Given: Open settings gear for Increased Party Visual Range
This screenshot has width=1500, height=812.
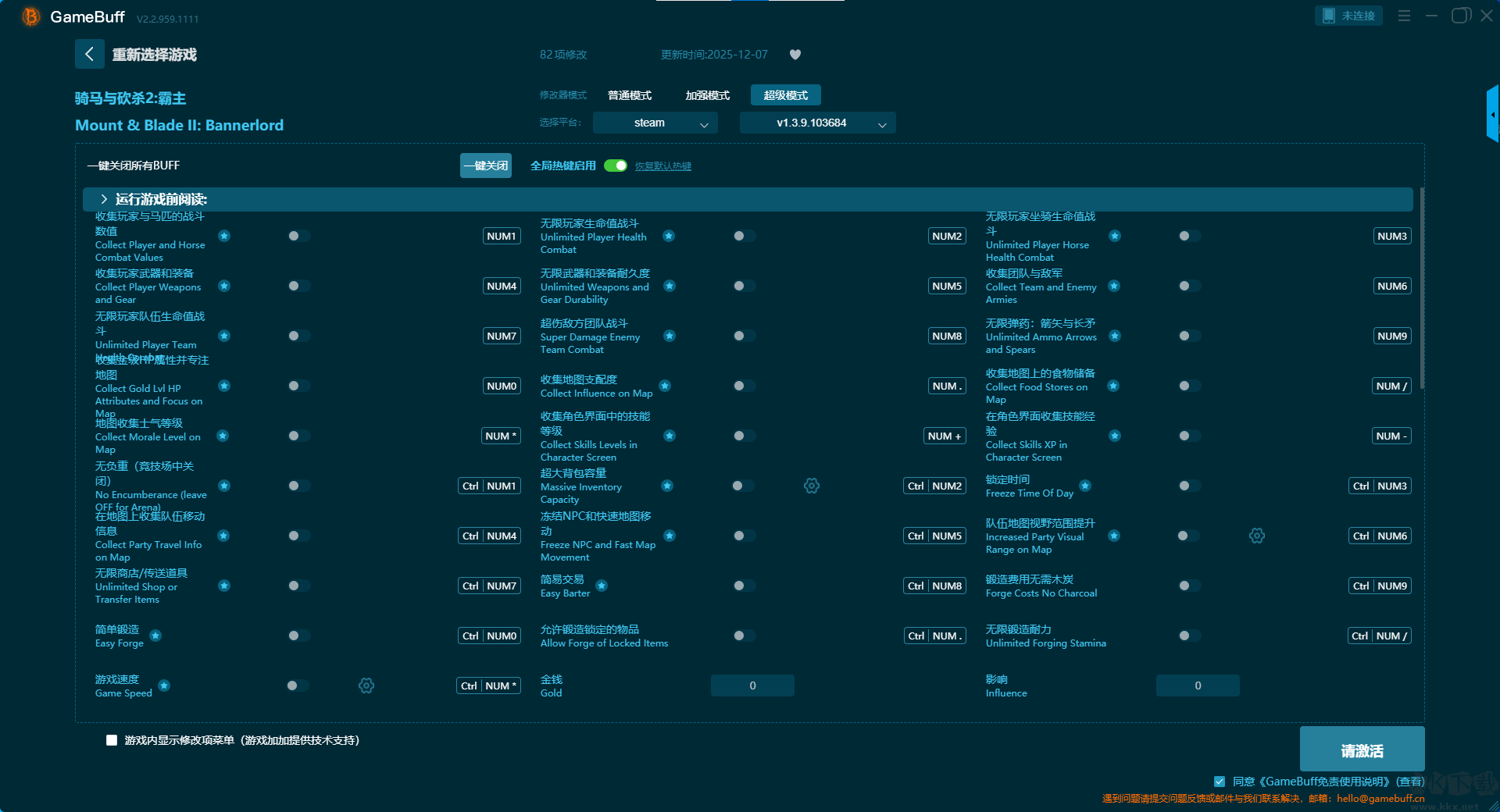Looking at the screenshot, I should pos(1256,536).
